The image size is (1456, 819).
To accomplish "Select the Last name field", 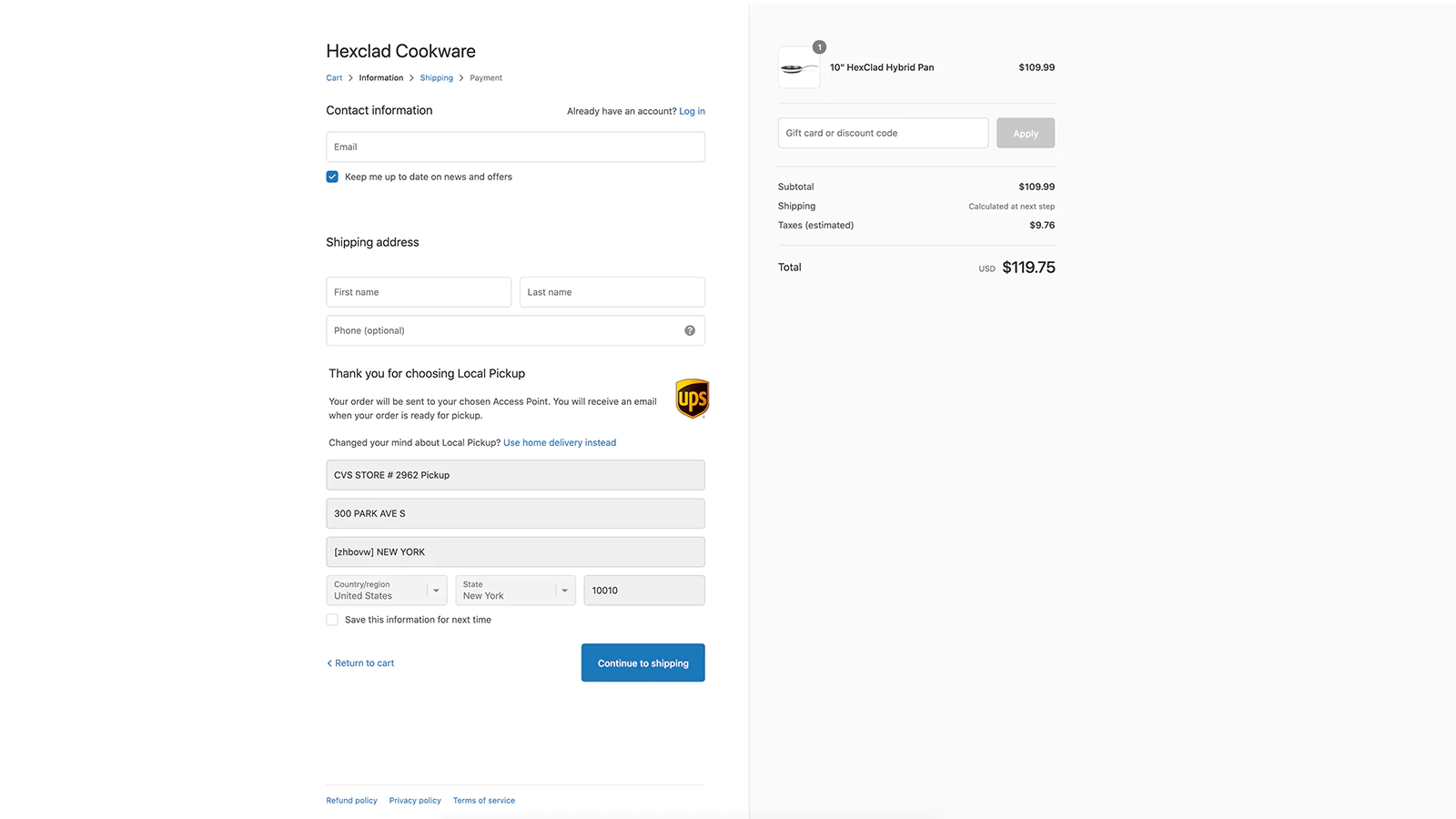I will [612, 292].
